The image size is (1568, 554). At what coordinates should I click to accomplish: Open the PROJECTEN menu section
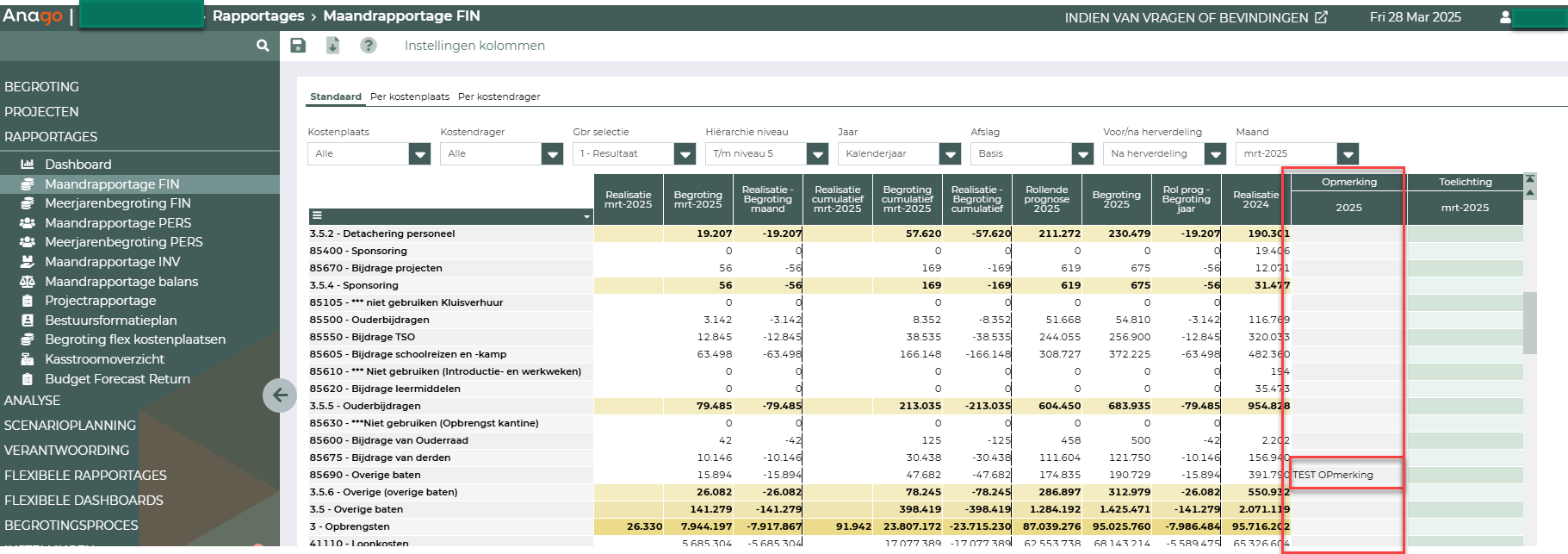41,112
